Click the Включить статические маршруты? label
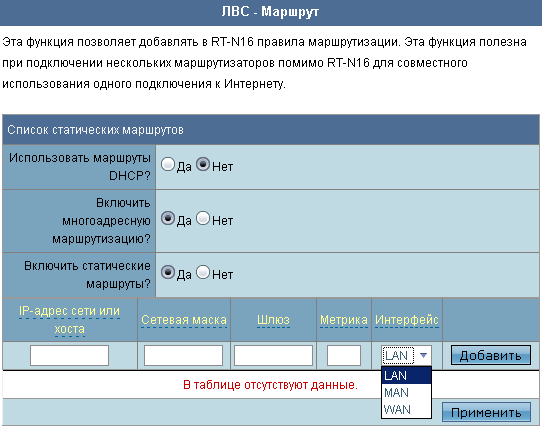The image size is (542, 429). 87,275
